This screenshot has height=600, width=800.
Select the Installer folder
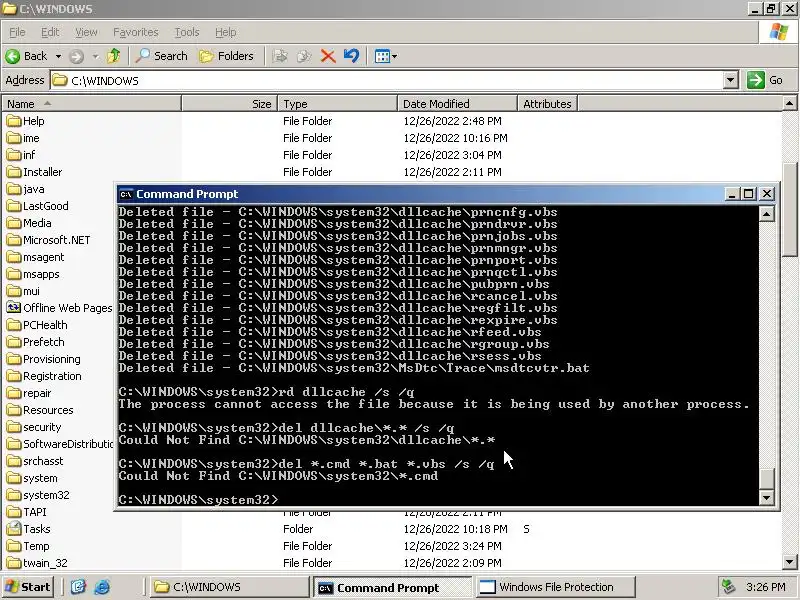34,172
